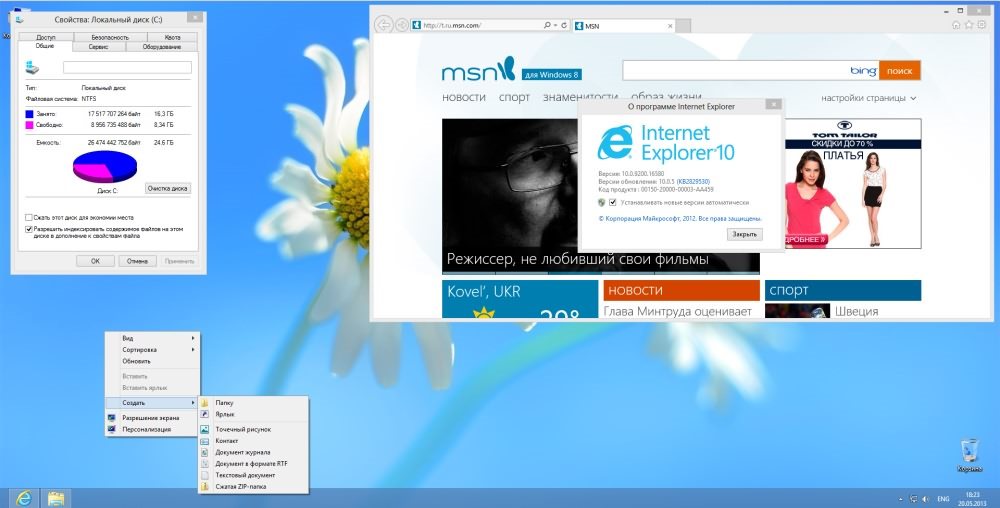The height and width of the screenshot is (508, 1000).
Task: Click the Bing search input field
Action: pyautogui.click(x=734, y=71)
